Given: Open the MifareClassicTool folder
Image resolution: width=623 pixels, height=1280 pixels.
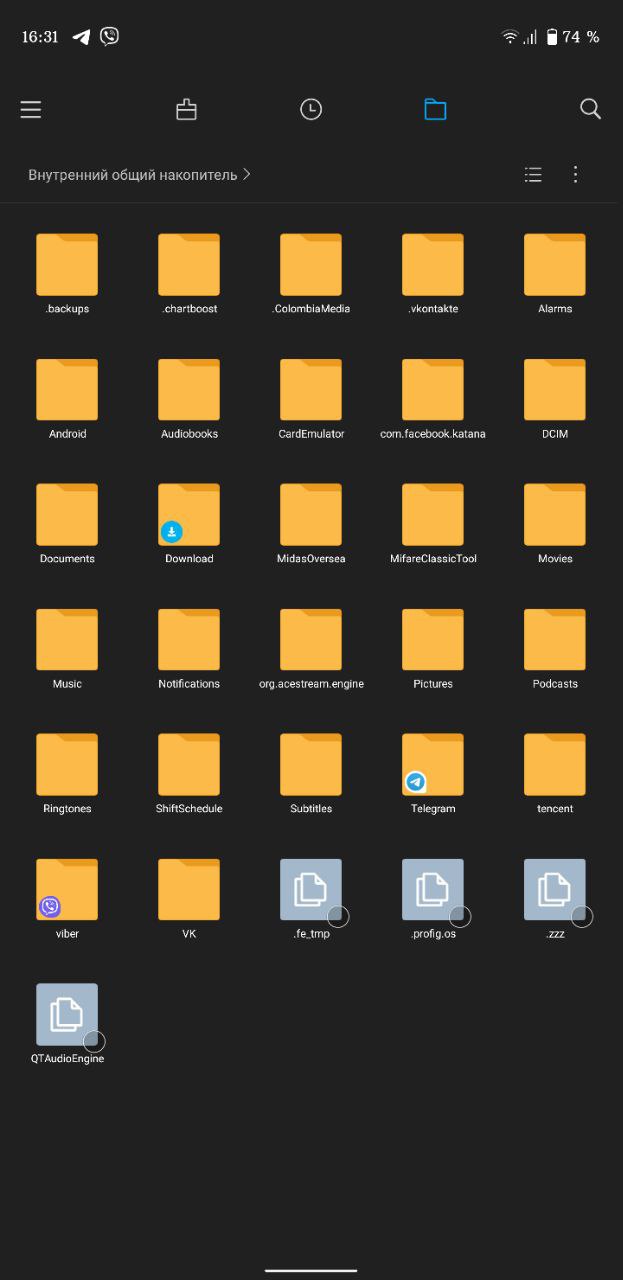Looking at the screenshot, I should pos(433,515).
